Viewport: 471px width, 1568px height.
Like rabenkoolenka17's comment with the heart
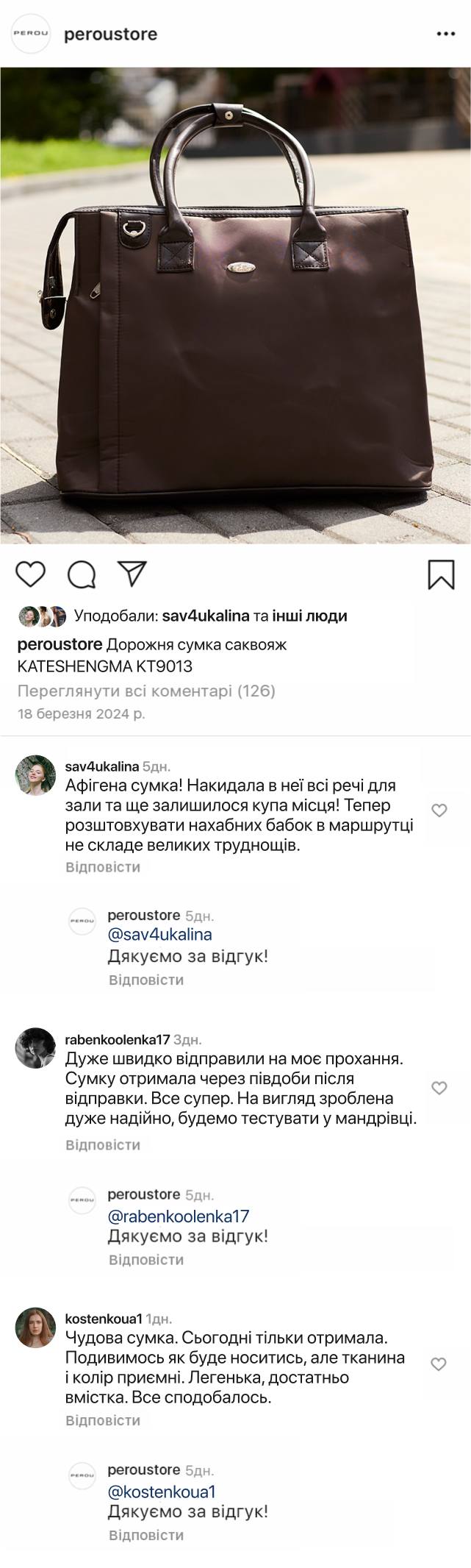point(439,1088)
